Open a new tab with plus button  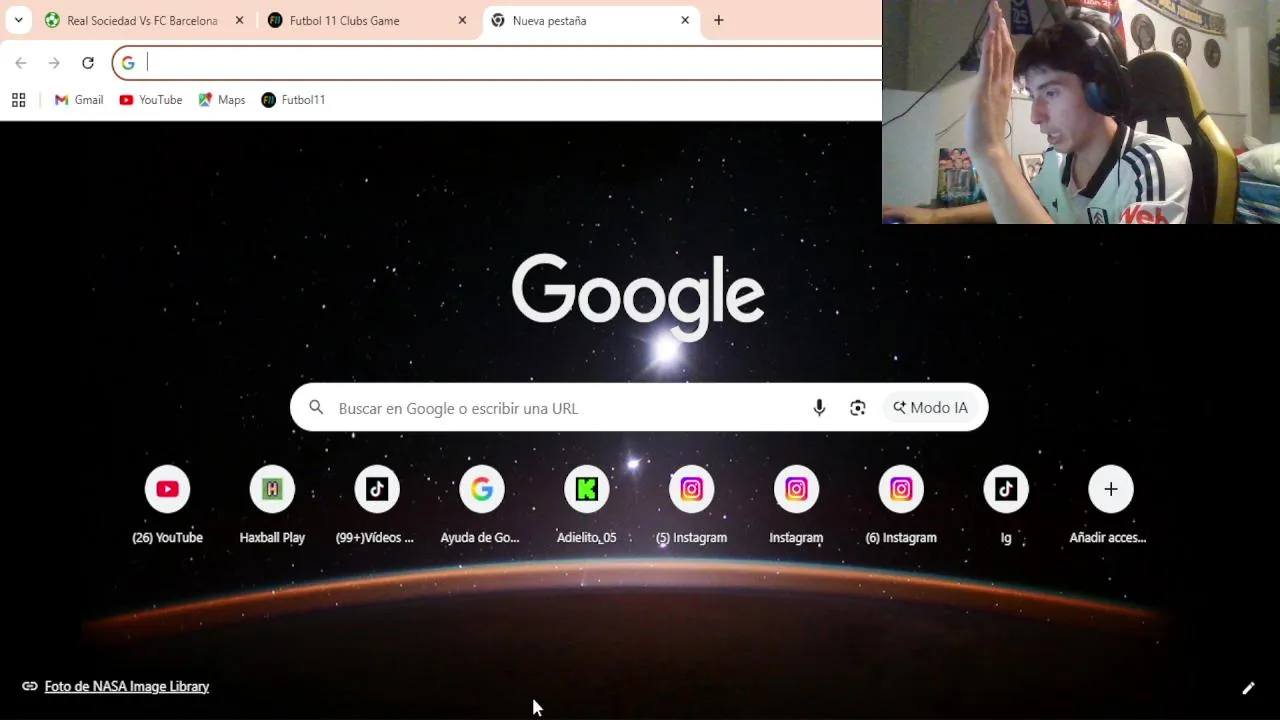[x=718, y=20]
